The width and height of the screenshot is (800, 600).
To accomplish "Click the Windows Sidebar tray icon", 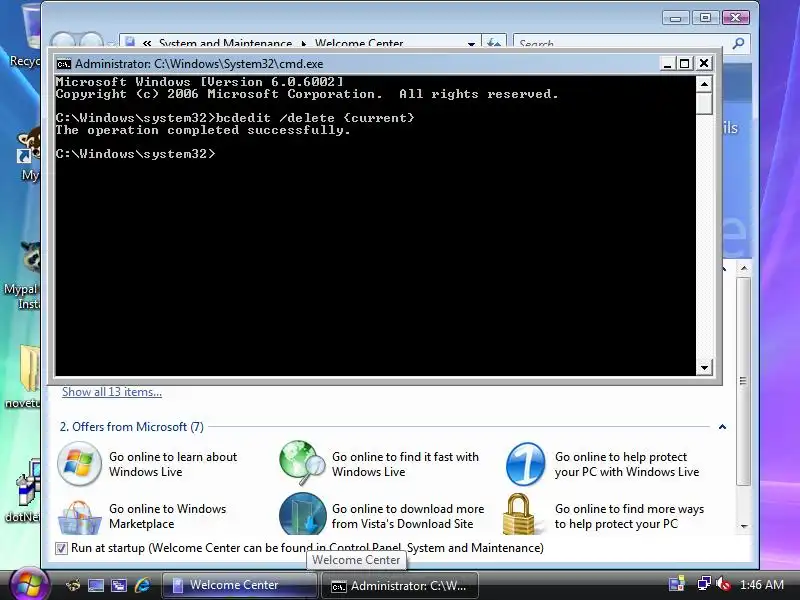I will click(677, 584).
